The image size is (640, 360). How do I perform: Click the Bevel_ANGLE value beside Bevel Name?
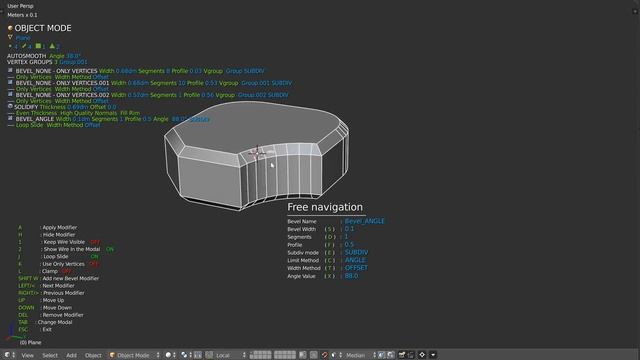click(x=364, y=221)
